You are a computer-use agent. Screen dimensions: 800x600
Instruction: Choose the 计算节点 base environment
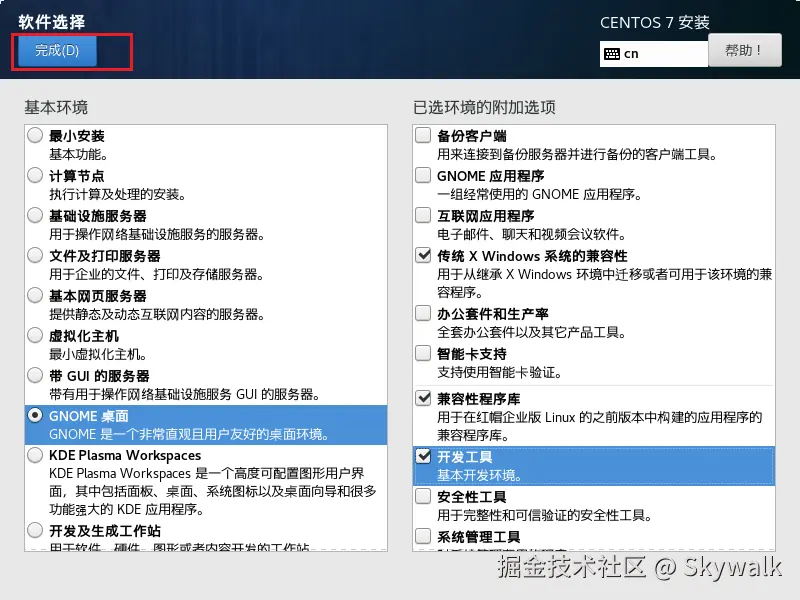[35, 175]
